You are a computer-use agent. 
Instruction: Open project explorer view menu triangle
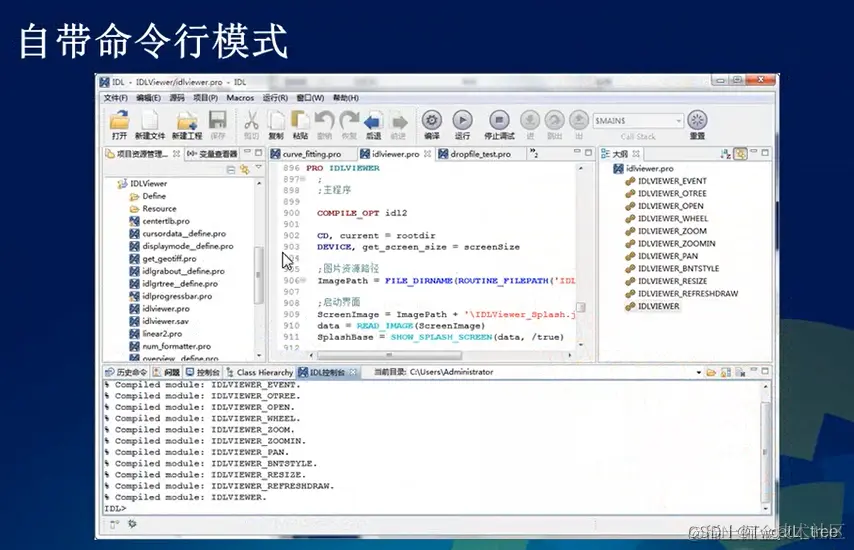tap(259, 169)
